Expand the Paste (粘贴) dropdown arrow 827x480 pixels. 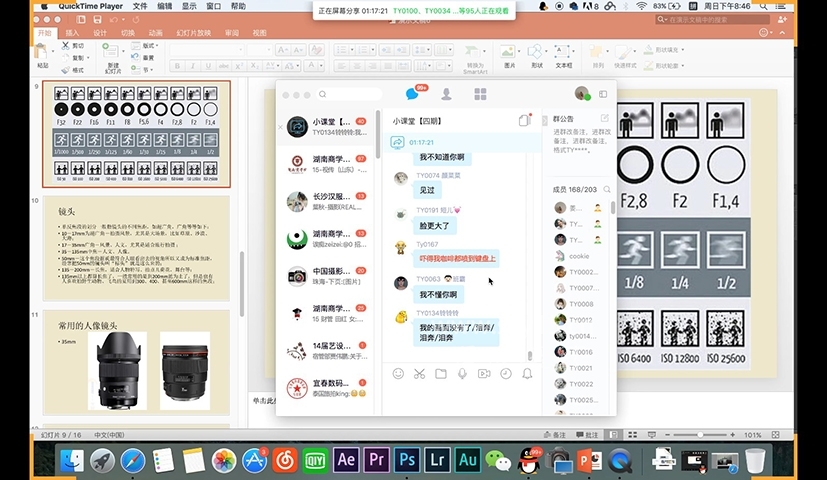point(53,52)
